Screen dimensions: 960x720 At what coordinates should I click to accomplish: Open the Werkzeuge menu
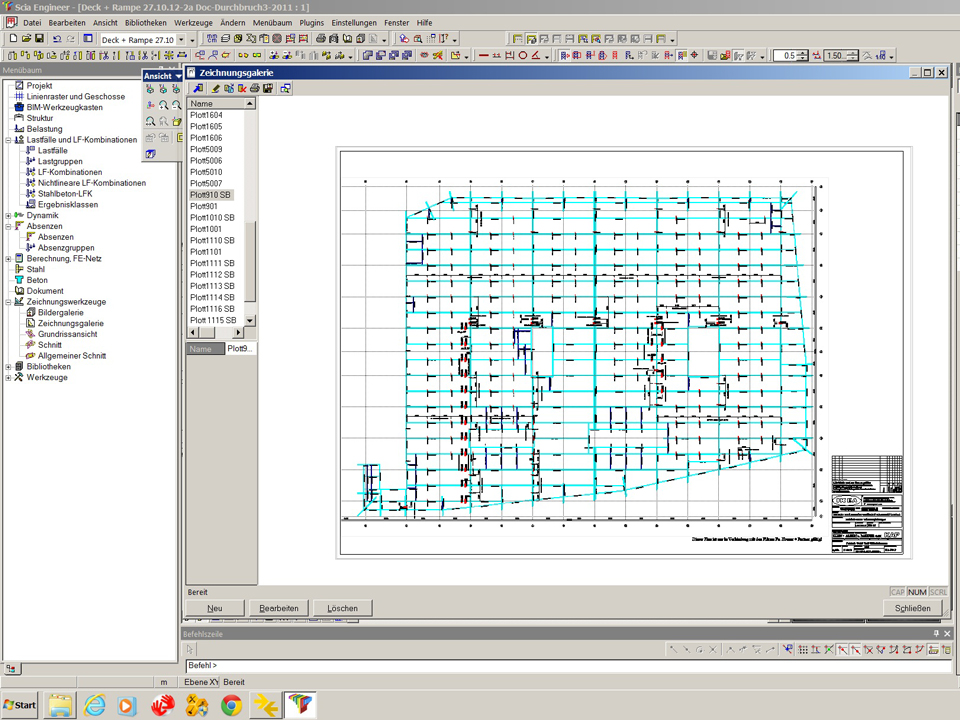tap(191, 22)
